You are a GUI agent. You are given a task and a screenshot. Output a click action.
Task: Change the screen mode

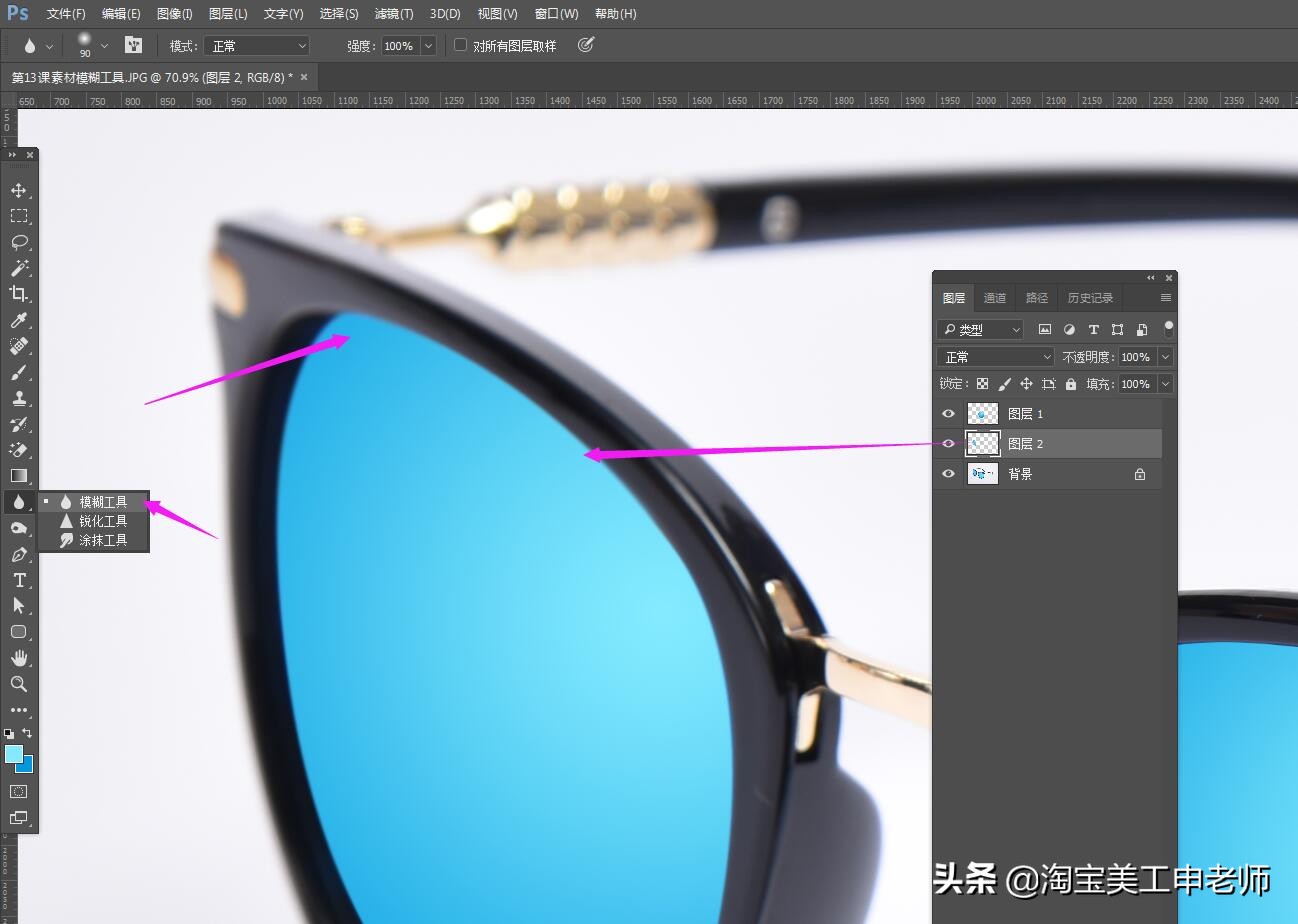(19, 817)
